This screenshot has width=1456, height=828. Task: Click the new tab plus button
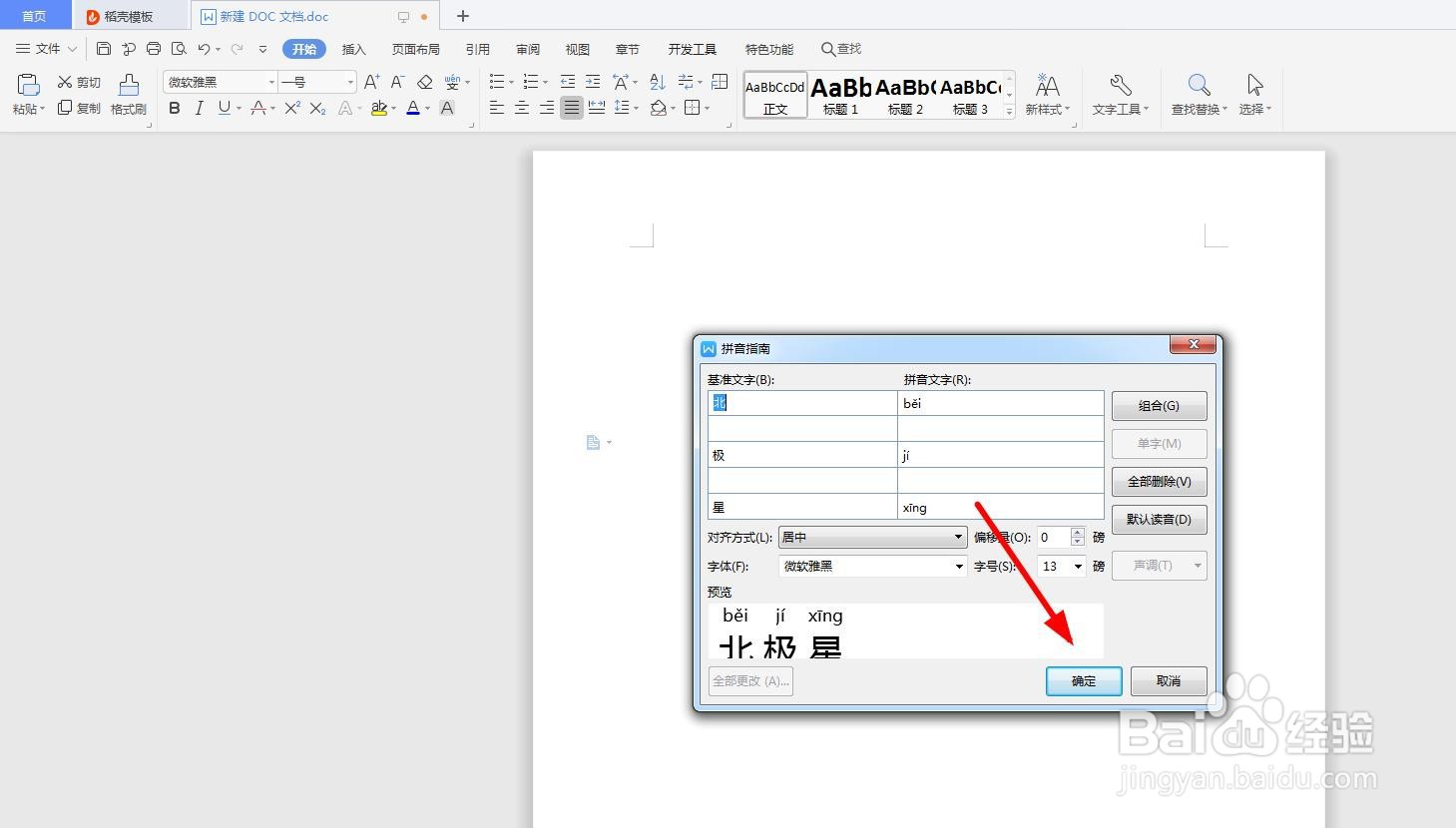[x=462, y=16]
